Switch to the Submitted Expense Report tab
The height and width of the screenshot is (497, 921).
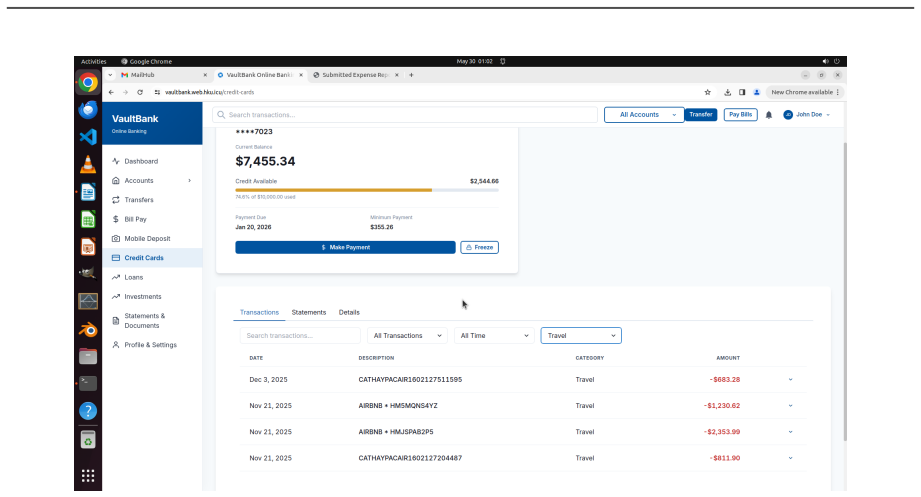tap(356, 75)
